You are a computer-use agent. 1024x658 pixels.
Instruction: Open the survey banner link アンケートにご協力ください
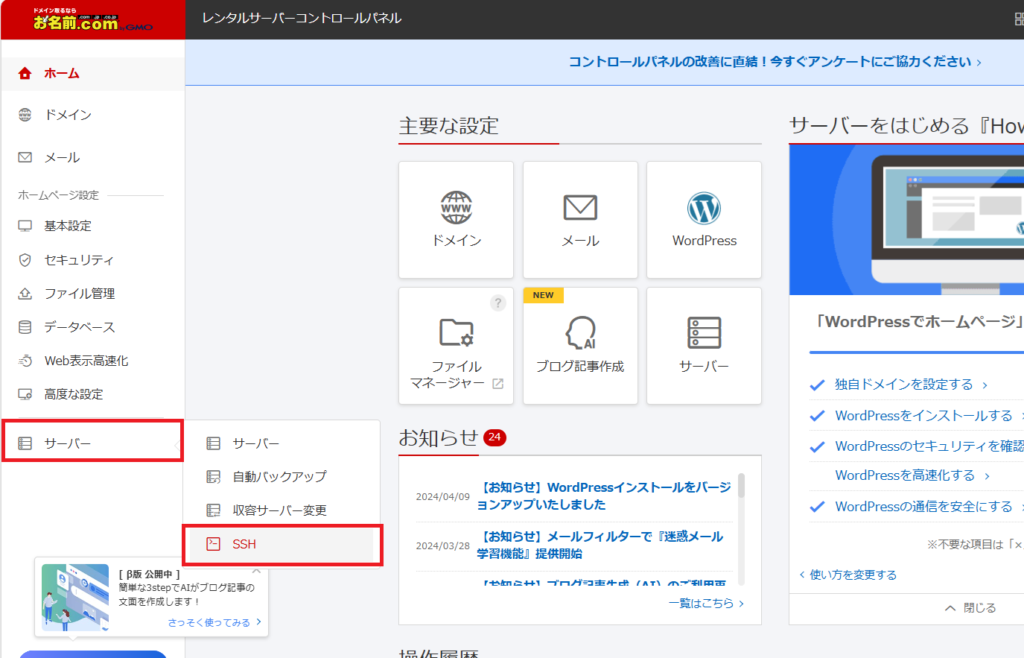[775, 62]
